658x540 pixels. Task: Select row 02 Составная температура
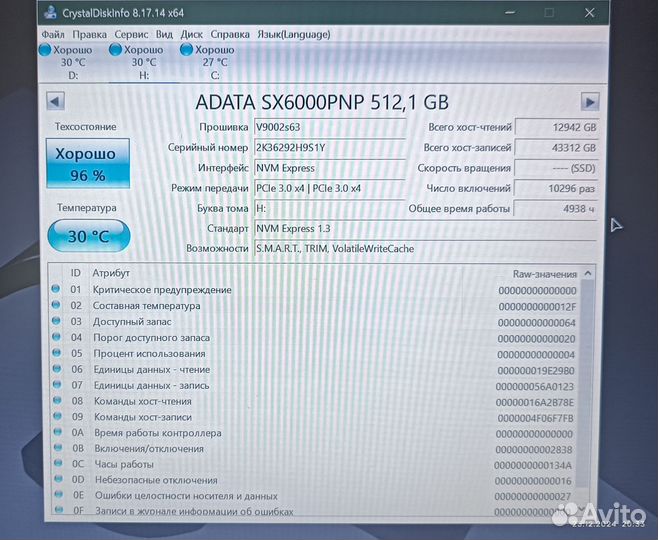coord(316,306)
